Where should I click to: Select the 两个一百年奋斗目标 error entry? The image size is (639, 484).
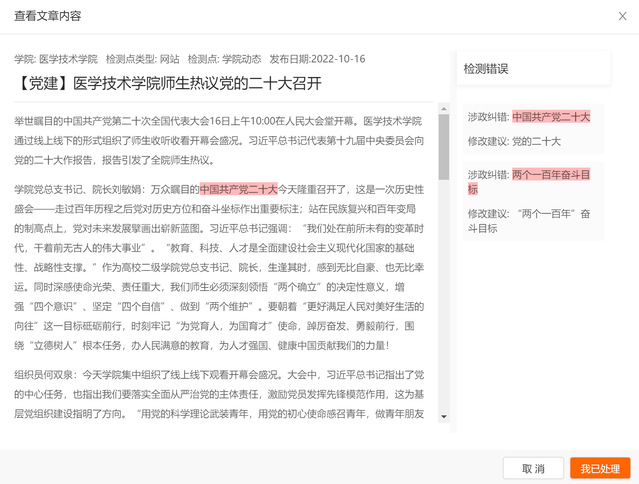click(x=529, y=181)
